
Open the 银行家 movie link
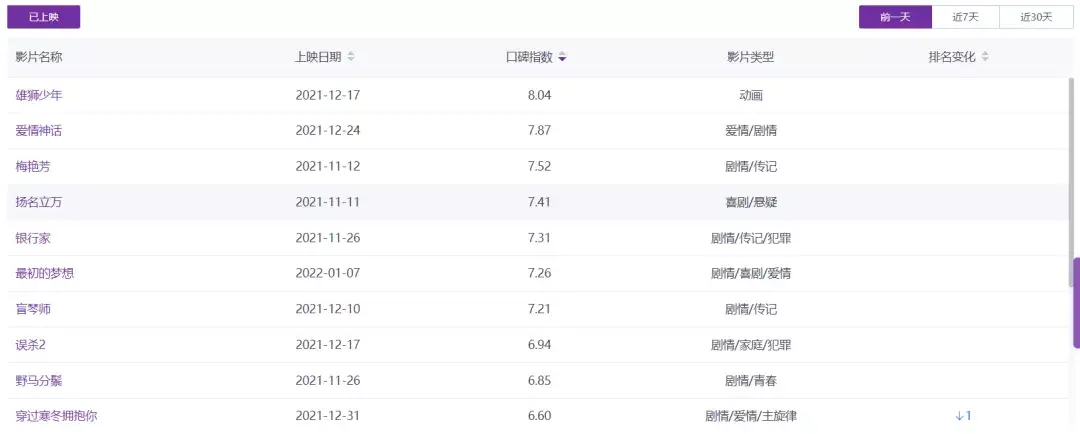[33, 238]
